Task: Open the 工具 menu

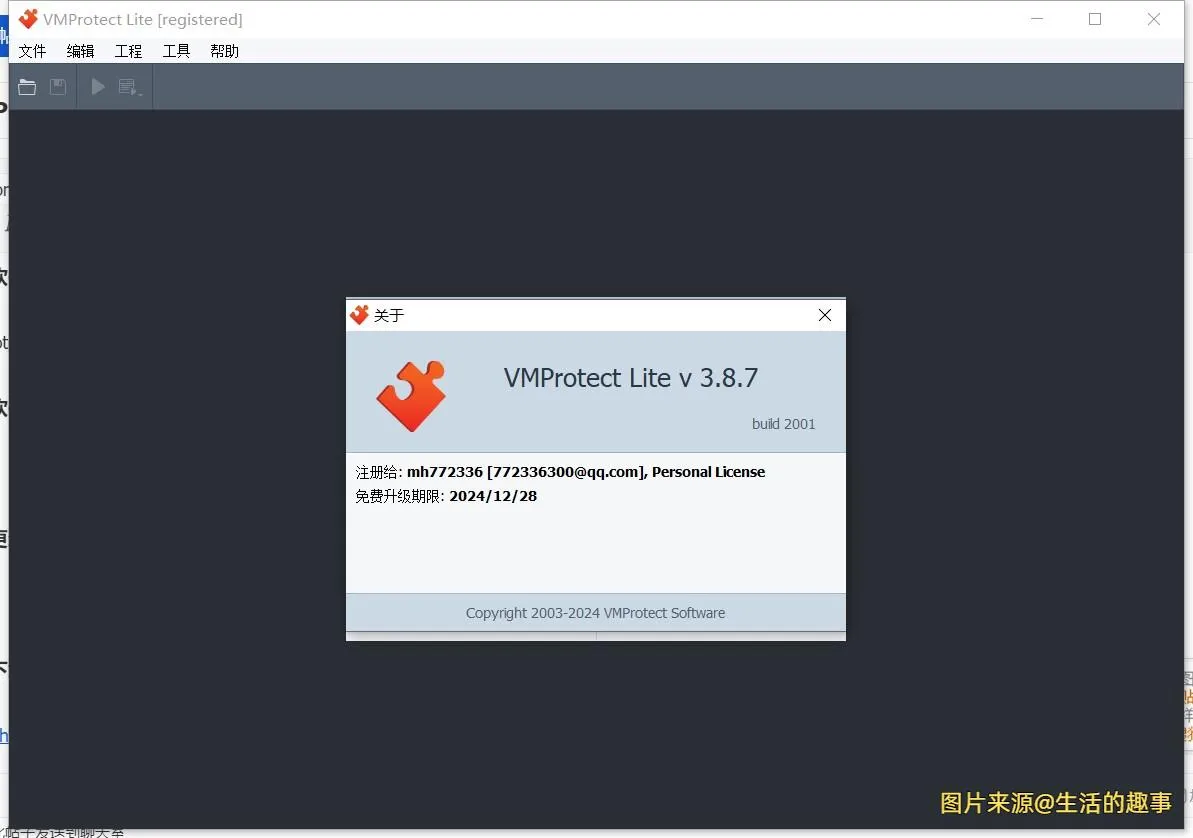Action: (x=176, y=51)
